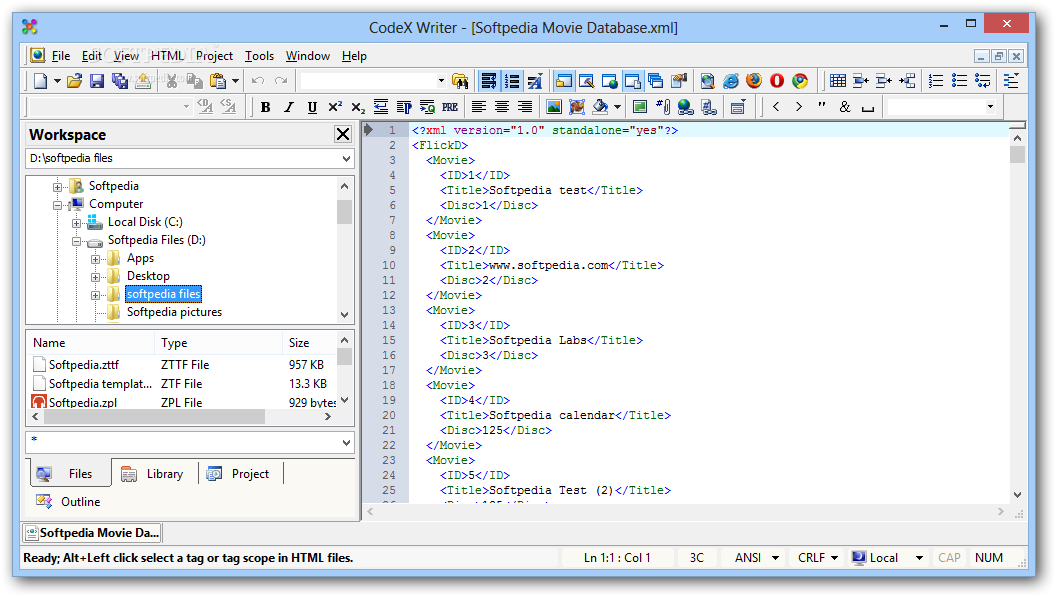Preview in Chrome browser
This screenshot has width=1056, height=597.
(x=799, y=82)
